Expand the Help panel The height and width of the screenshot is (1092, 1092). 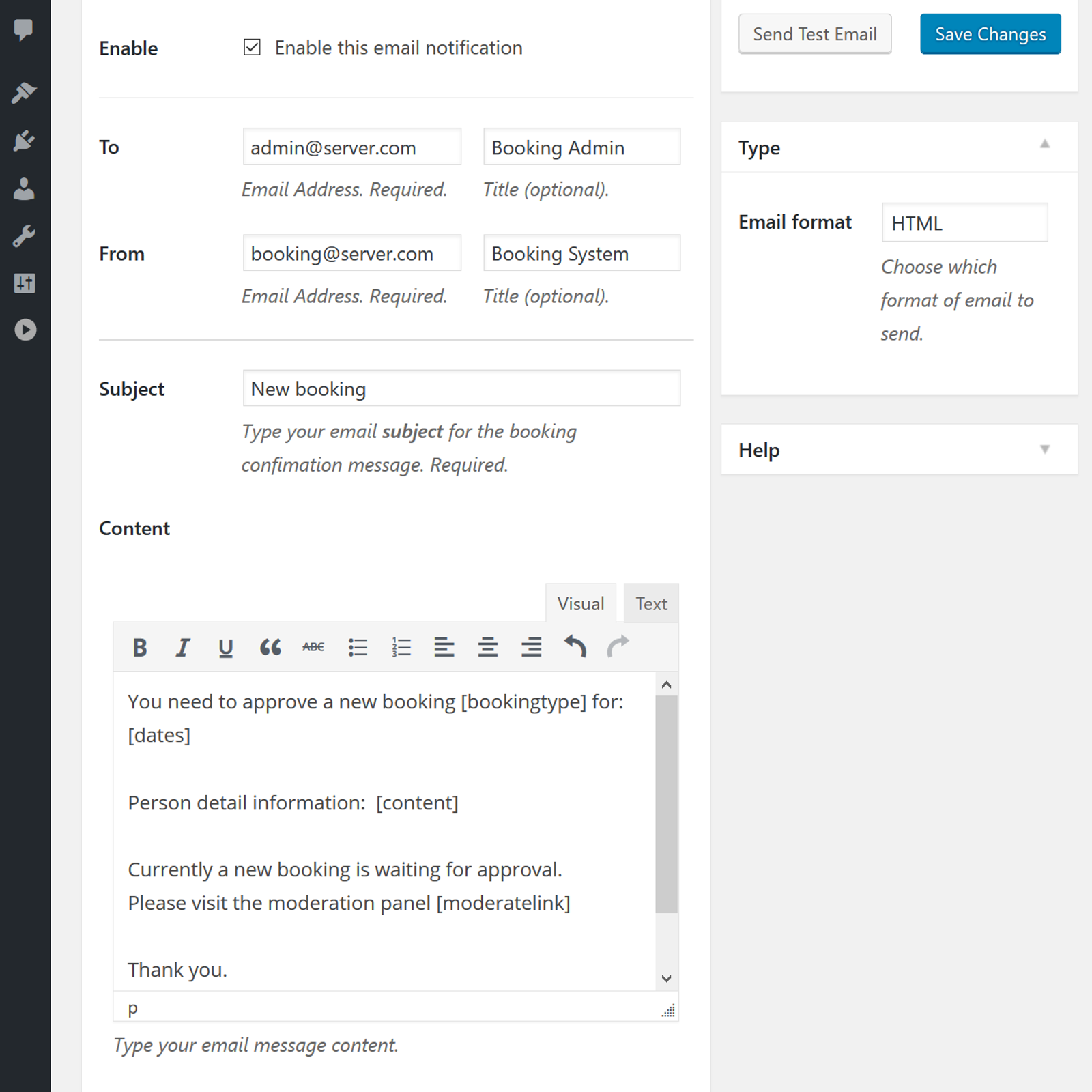pyautogui.click(x=1044, y=449)
